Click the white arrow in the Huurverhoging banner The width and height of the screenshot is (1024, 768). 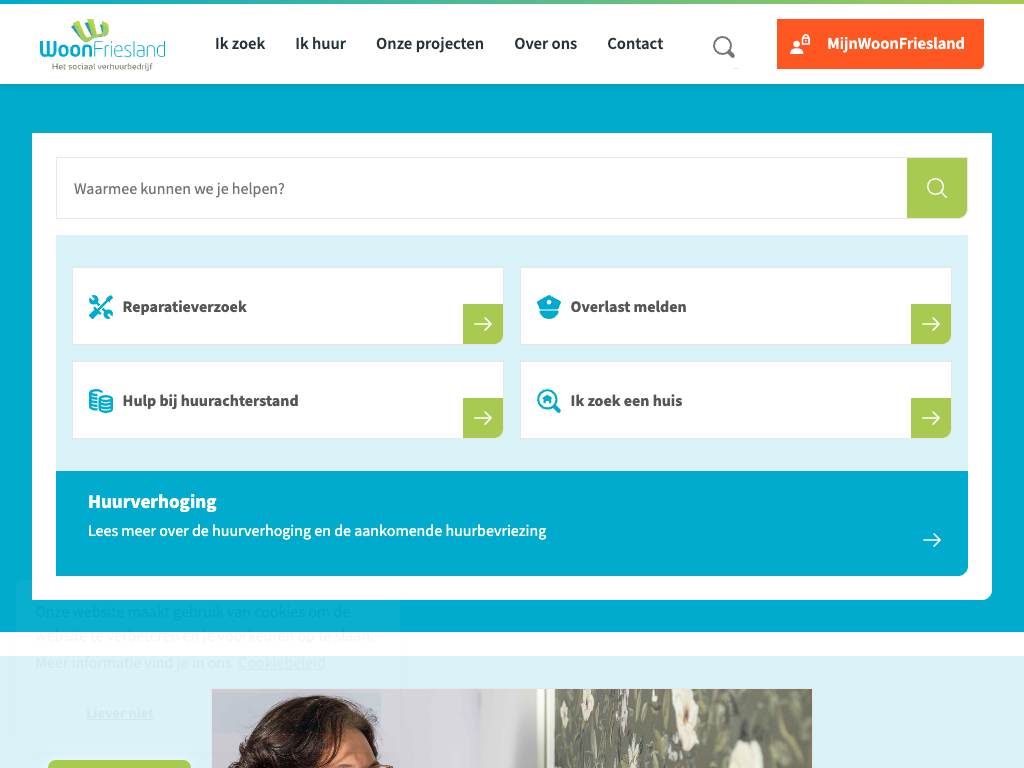(932, 540)
